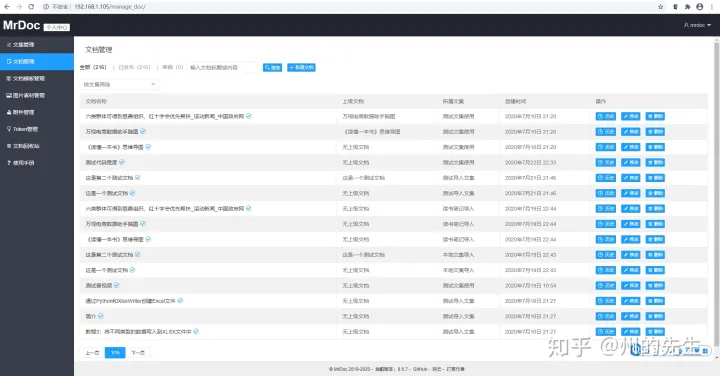Image resolution: width=720 pixels, height=376 pixels.
Task: Delete the 简介 document
Action: point(655,316)
